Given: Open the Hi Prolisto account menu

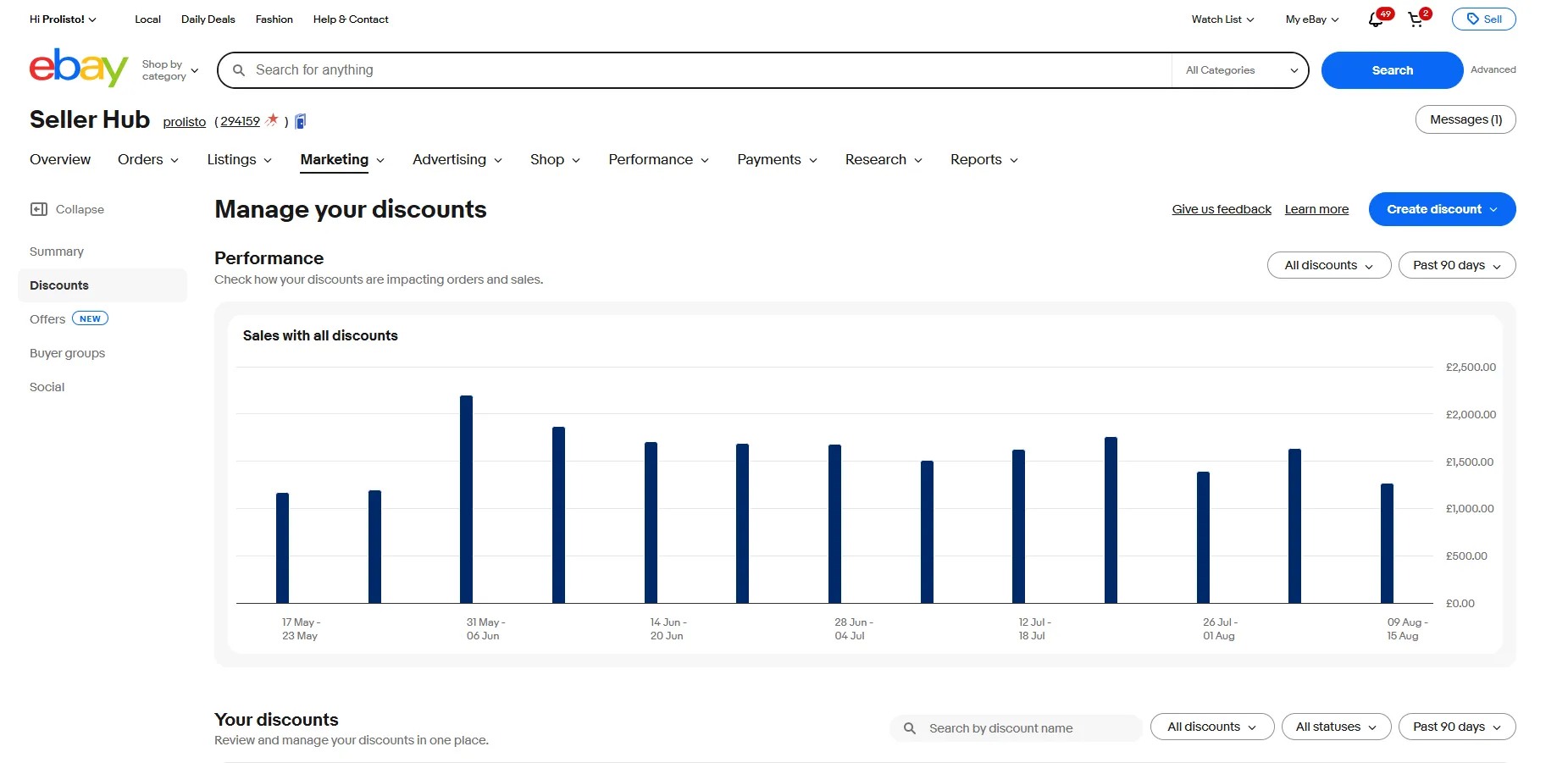Looking at the screenshot, I should click(63, 19).
